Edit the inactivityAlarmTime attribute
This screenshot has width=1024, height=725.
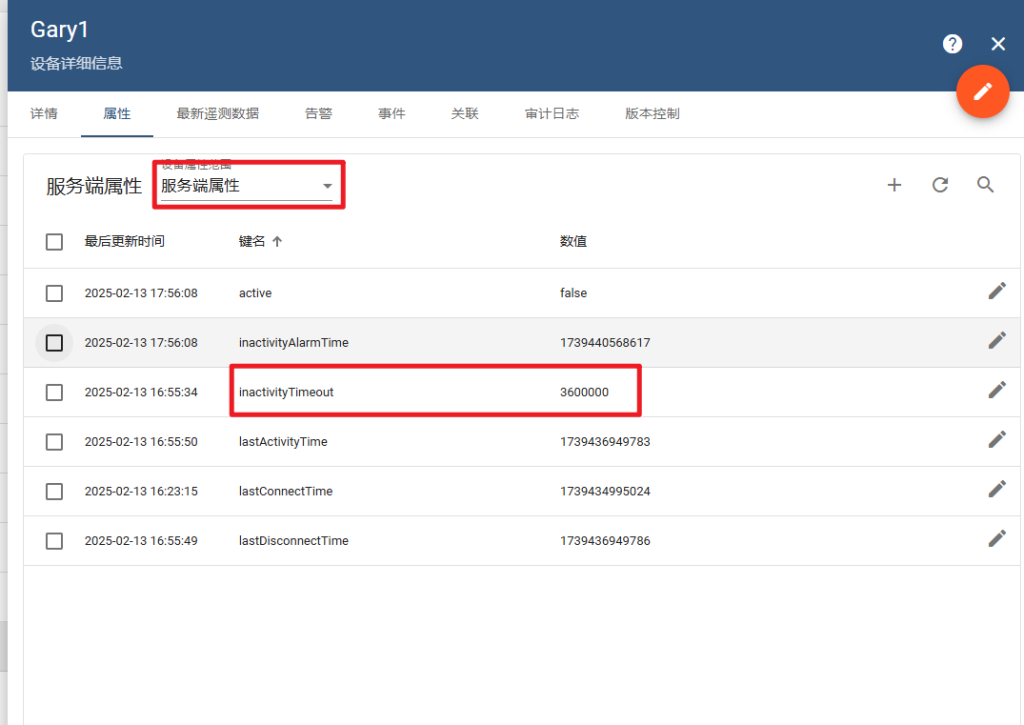click(x=997, y=340)
